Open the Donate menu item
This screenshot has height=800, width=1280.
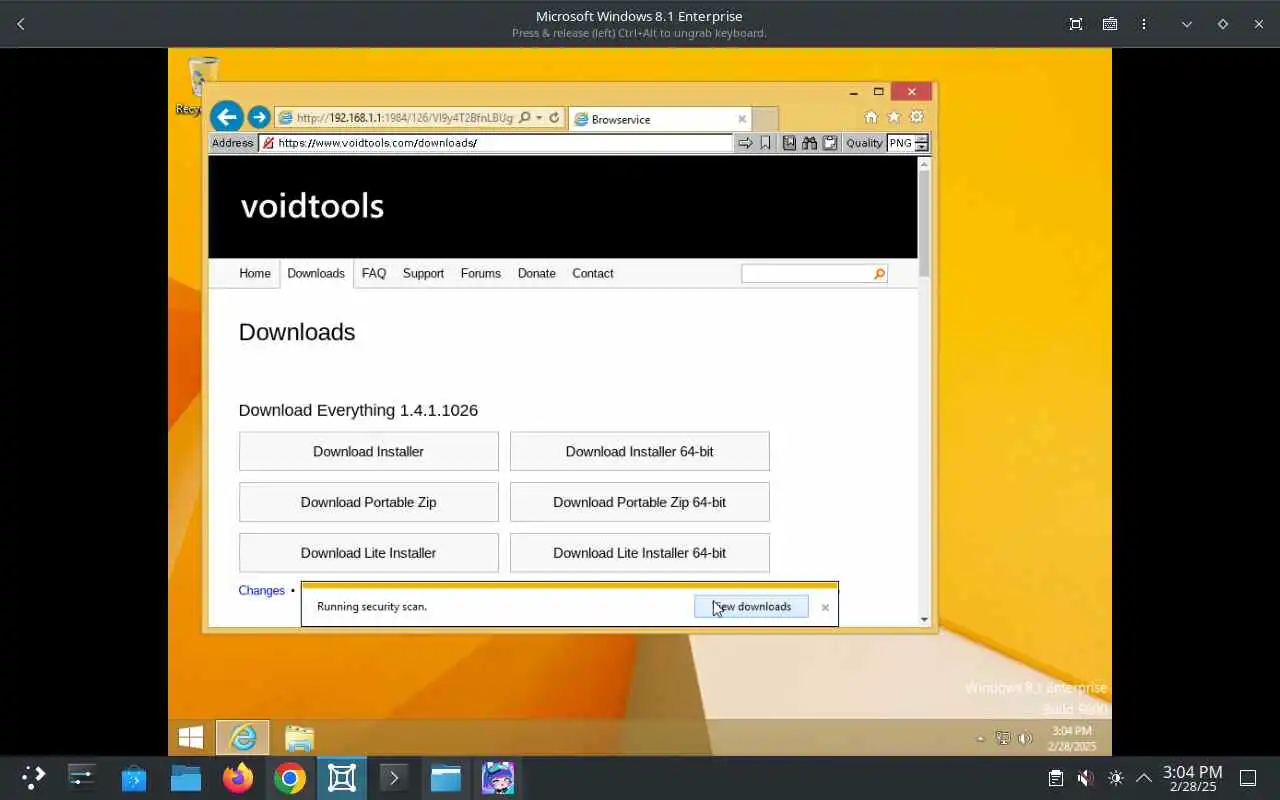(536, 273)
